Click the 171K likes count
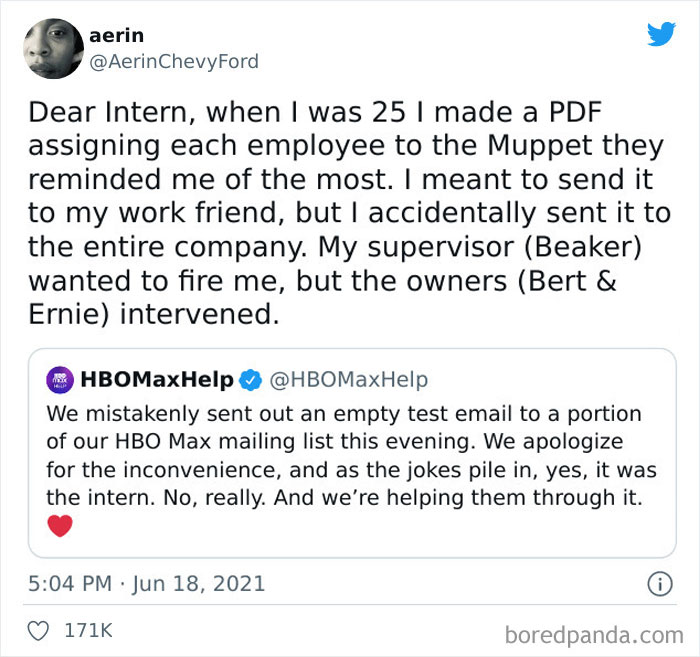This screenshot has height=657, width=700. pyautogui.click(x=88, y=632)
